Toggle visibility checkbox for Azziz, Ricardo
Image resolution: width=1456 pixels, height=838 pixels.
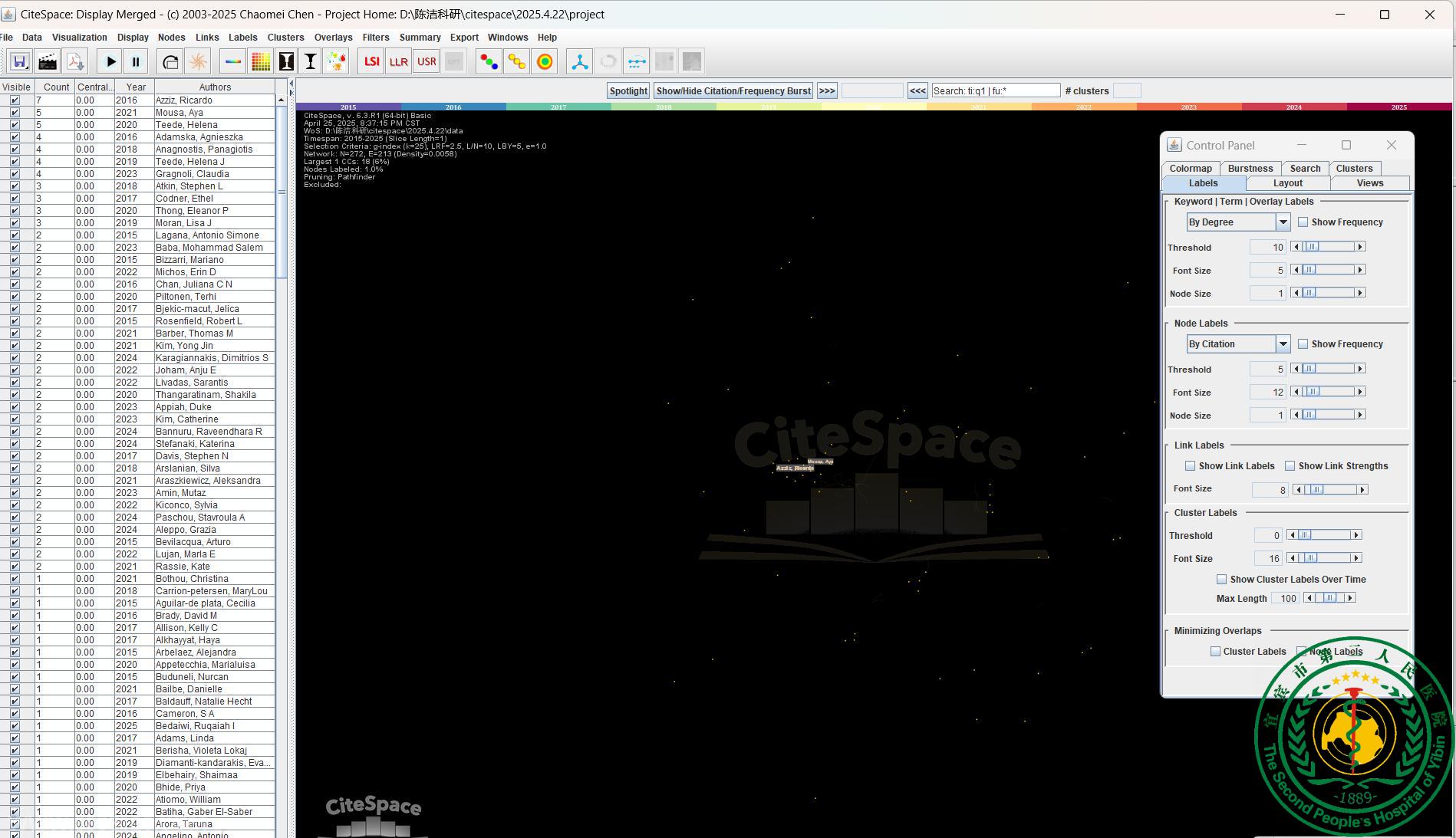coord(15,100)
